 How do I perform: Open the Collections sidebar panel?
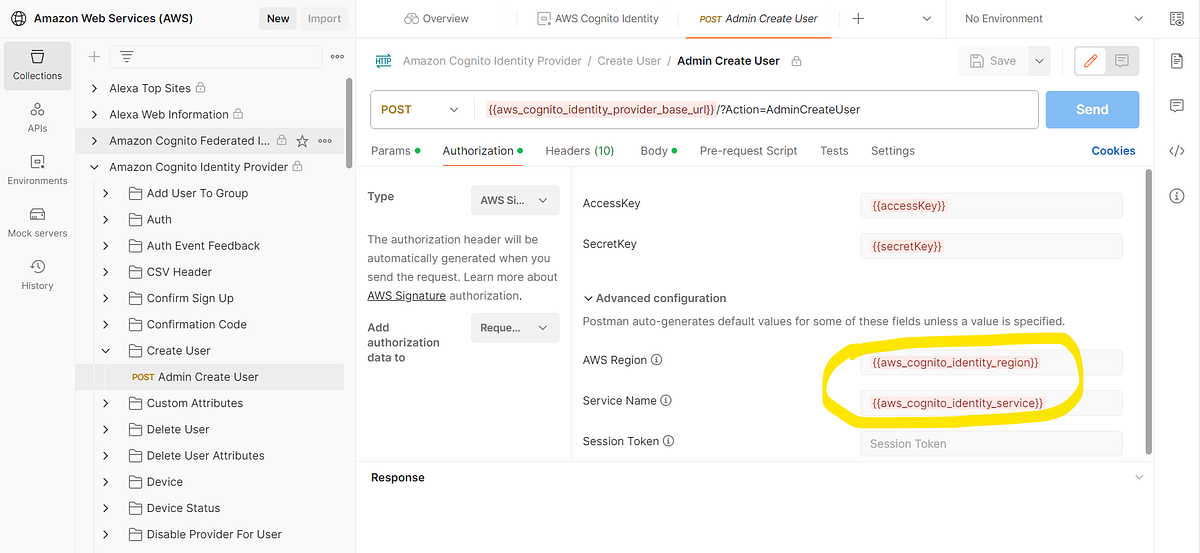click(x=37, y=65)
